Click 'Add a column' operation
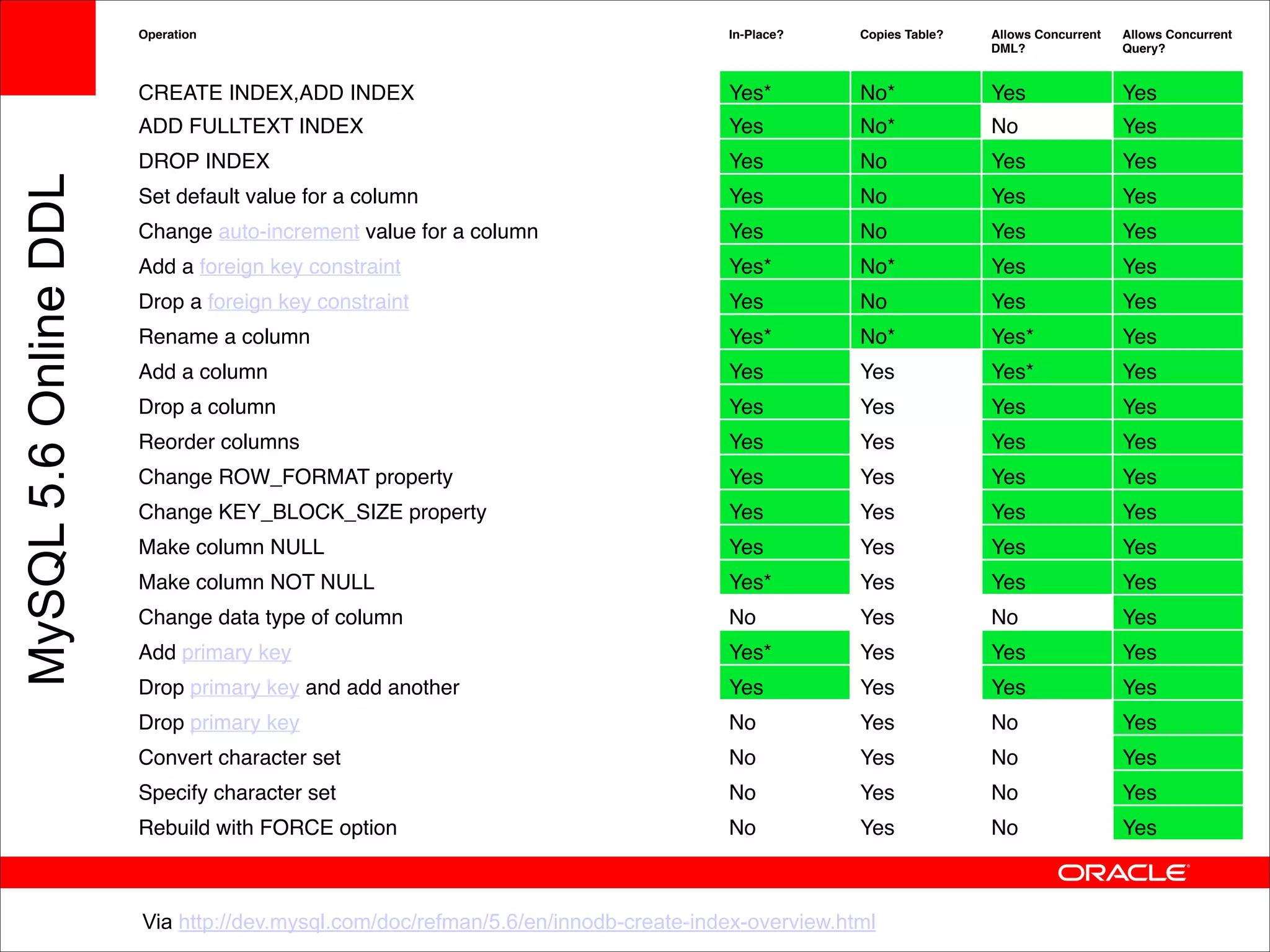Screen dimensions: 1270x952 click(x=203, y=372)
